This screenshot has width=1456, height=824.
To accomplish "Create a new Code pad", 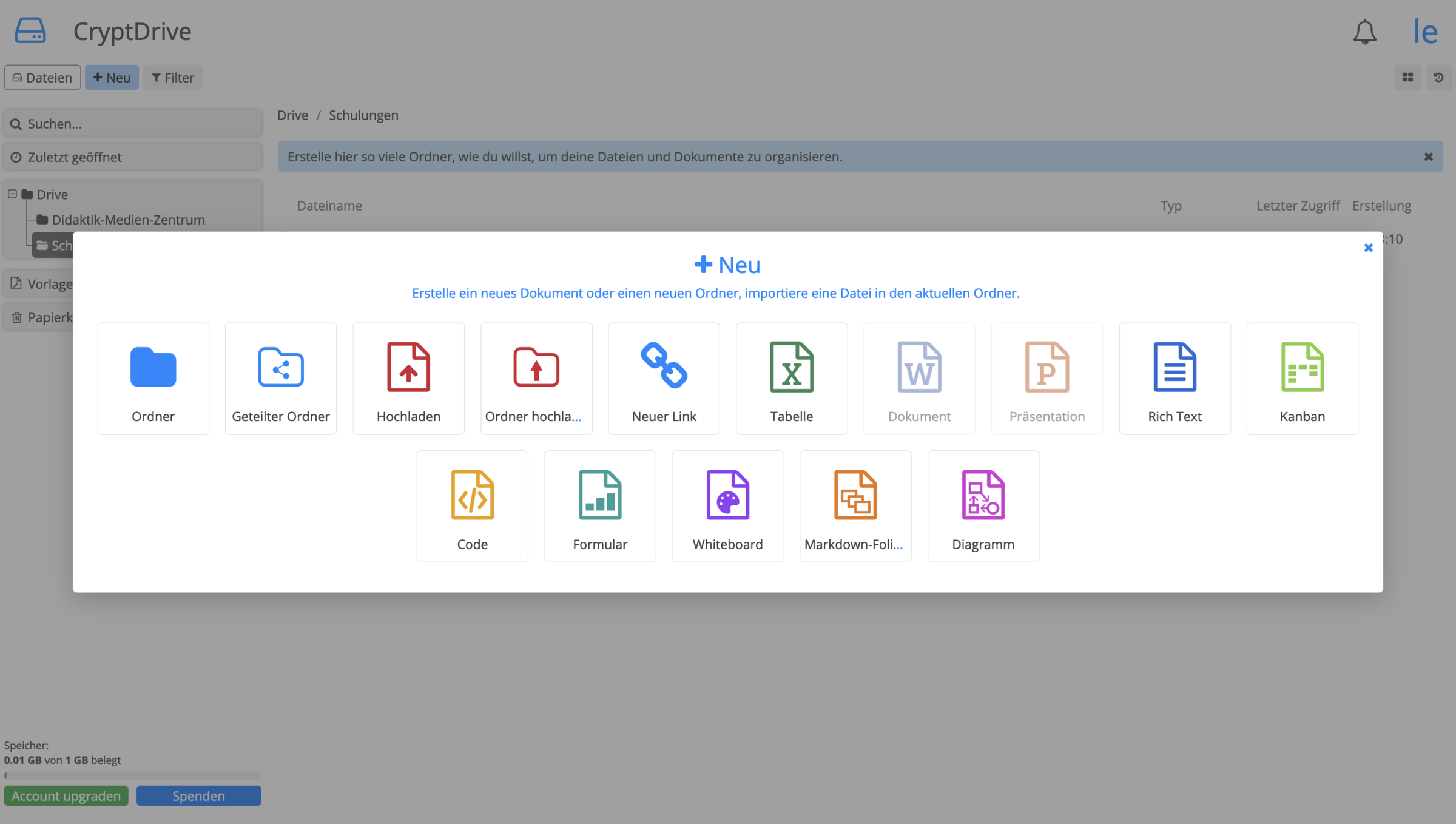I will pos(472,506).
